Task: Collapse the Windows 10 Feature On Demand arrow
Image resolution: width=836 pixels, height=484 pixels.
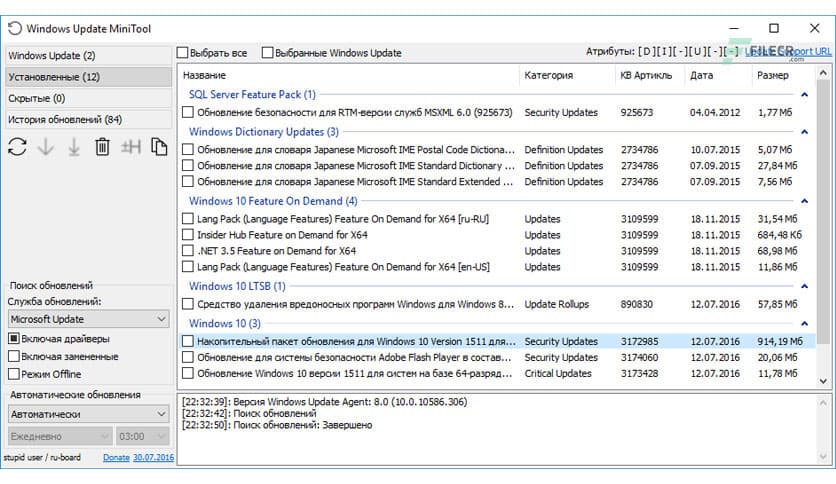Action: point(805,201)
